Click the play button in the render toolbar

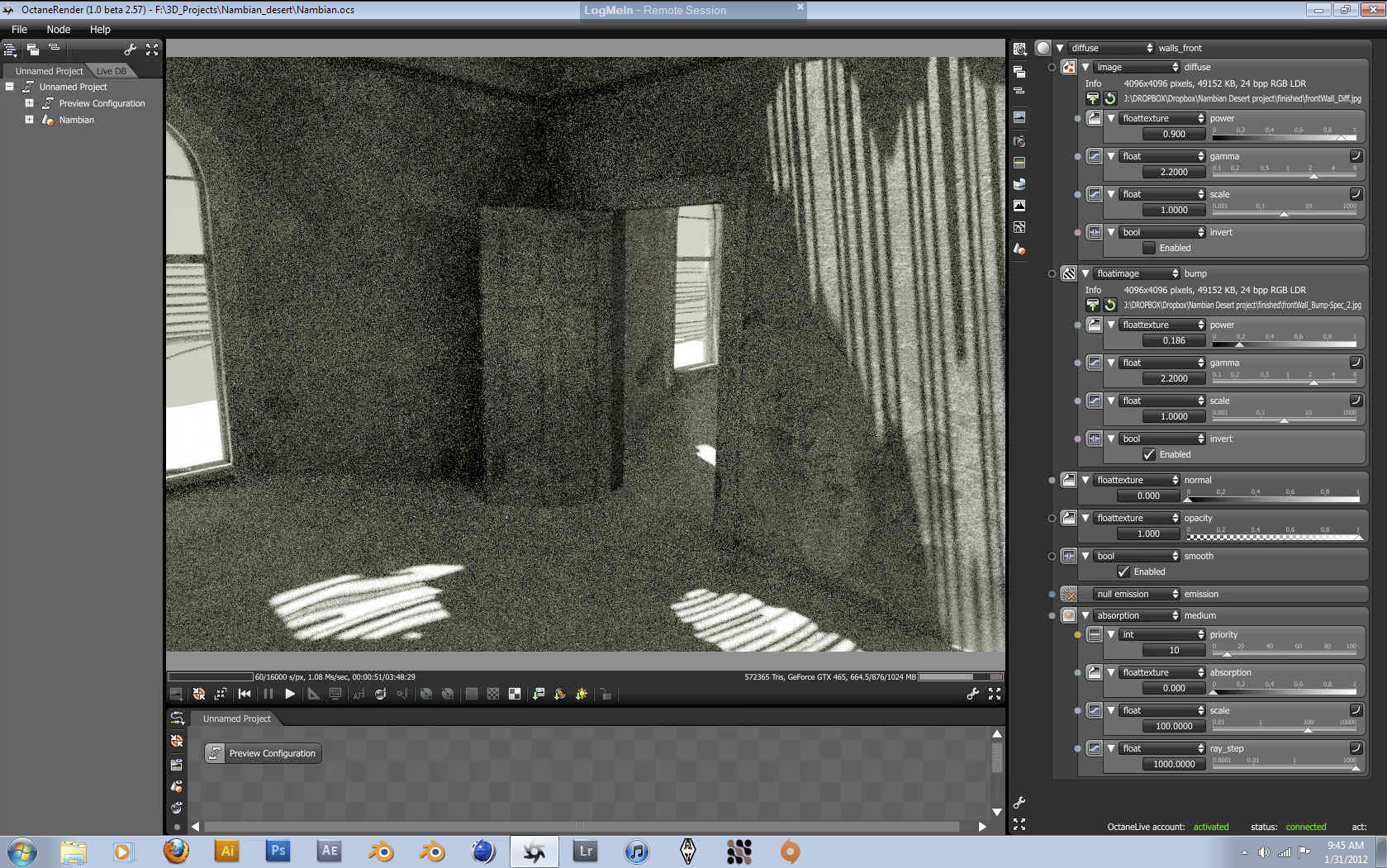click(x=290, y=694)
